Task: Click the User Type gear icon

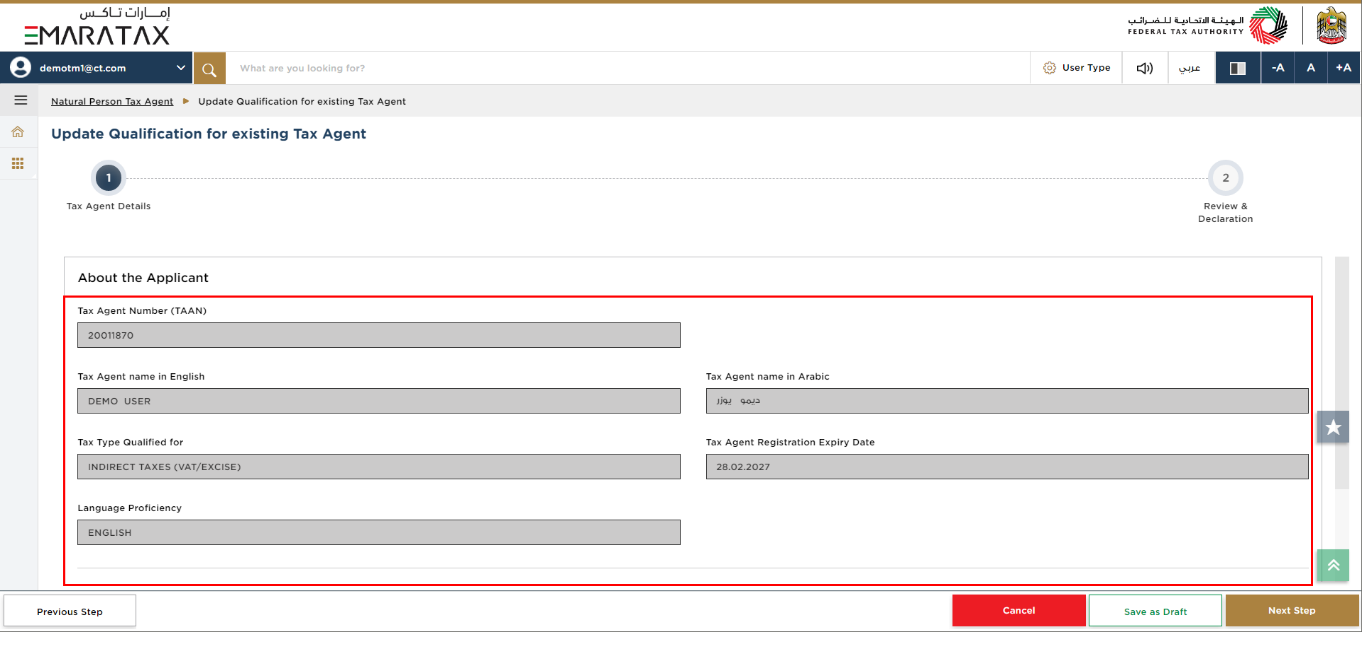Action: tap(1049, 68)
